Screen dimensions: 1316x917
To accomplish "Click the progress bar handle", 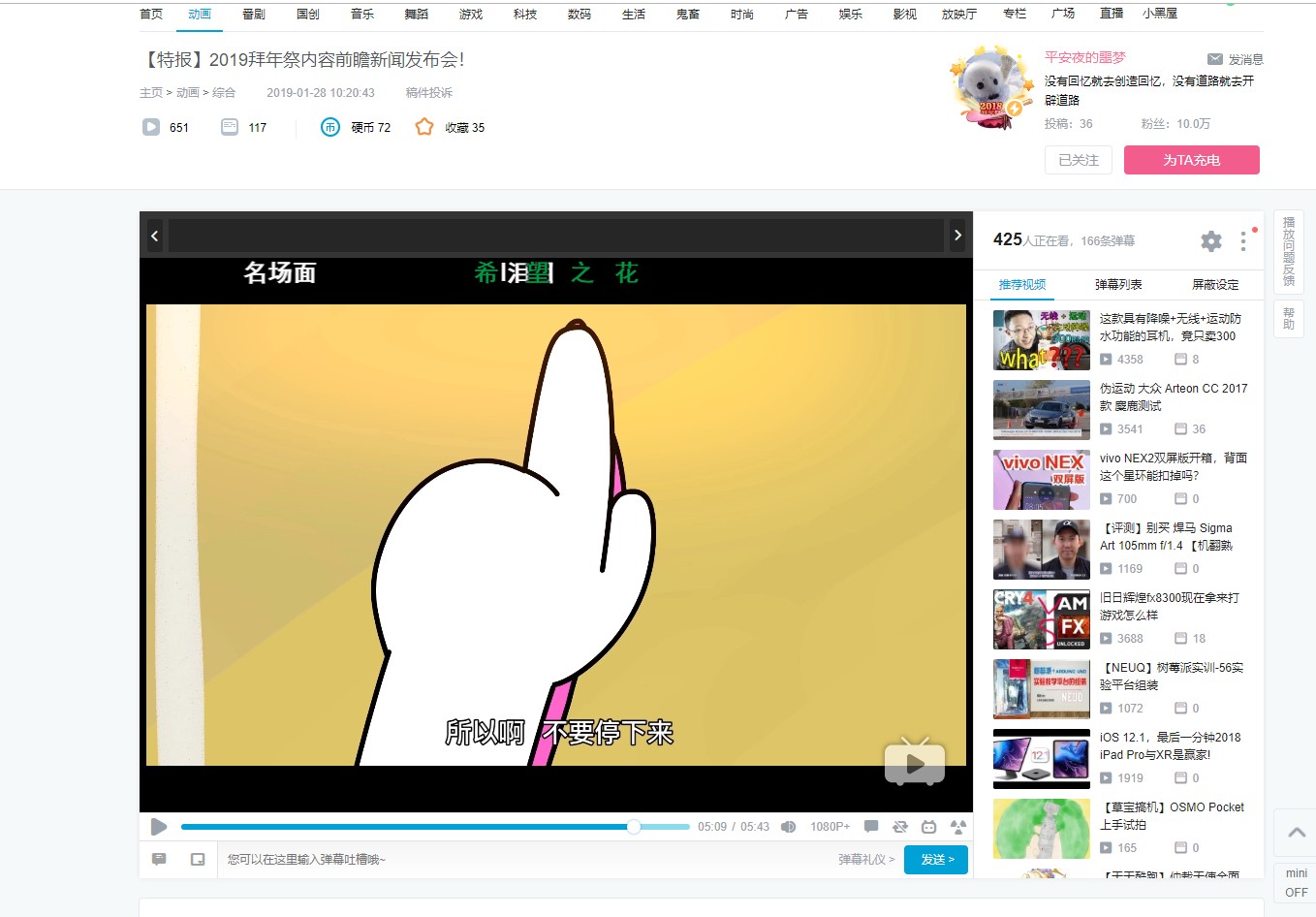I will [x=634, y=827].
